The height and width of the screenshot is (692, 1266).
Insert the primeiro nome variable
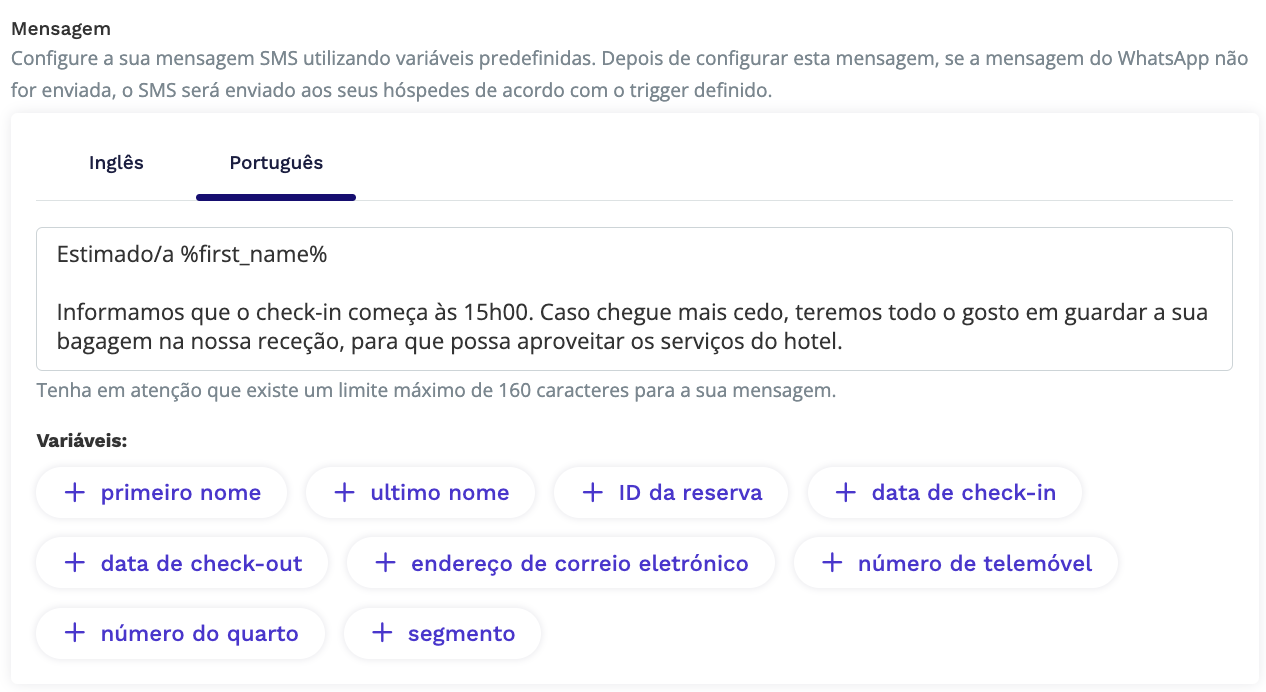pyautogui.click(x=162, y=493)
